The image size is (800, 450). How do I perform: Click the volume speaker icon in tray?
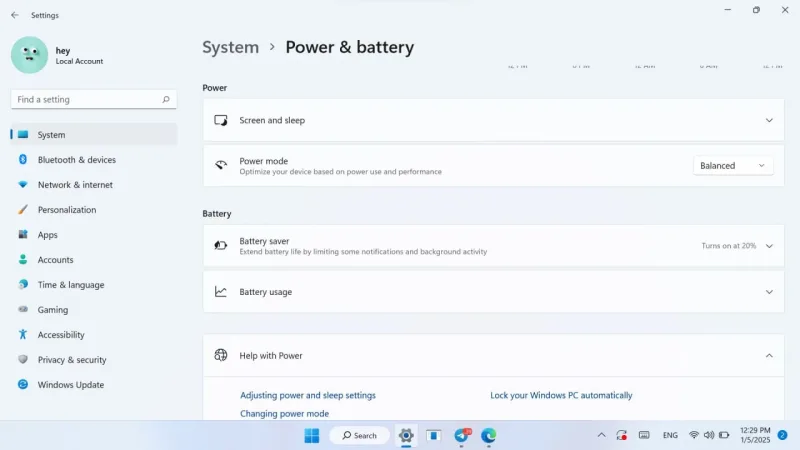709,435
